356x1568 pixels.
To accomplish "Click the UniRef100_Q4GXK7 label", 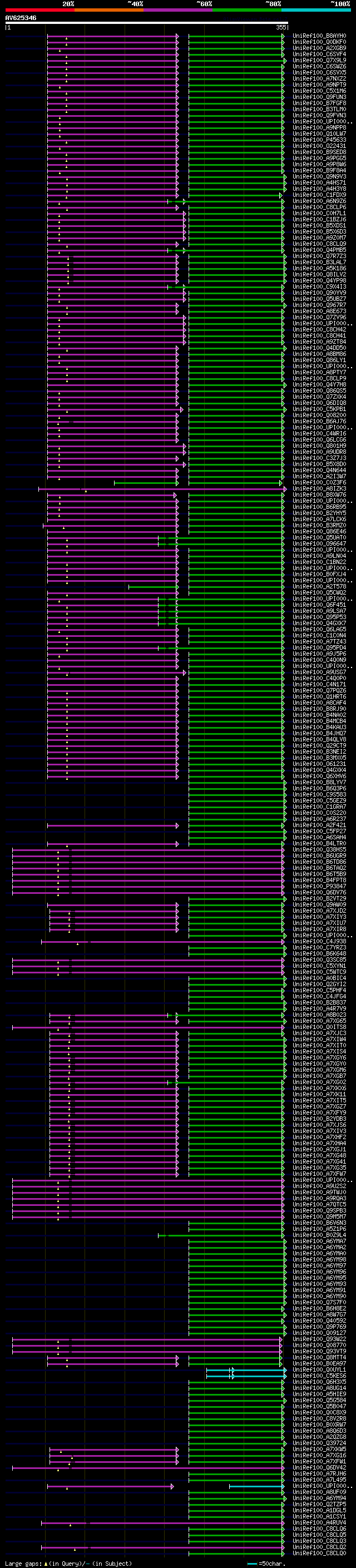I will [319, 623].
